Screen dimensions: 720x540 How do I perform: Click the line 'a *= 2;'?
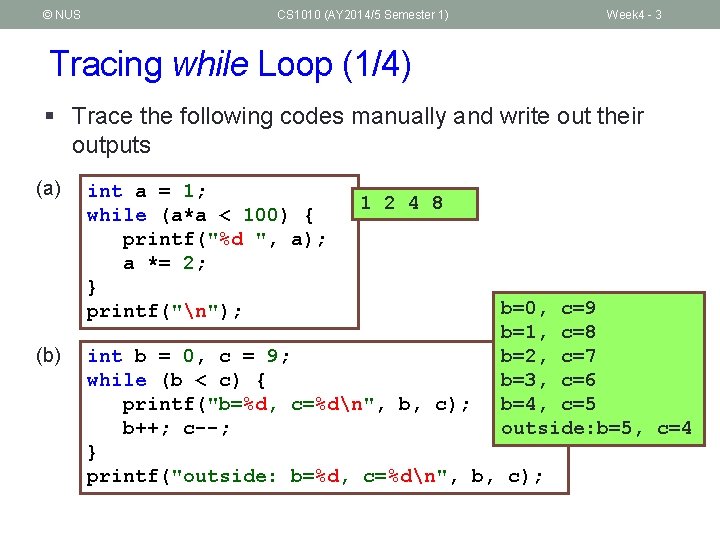point(164,263)
